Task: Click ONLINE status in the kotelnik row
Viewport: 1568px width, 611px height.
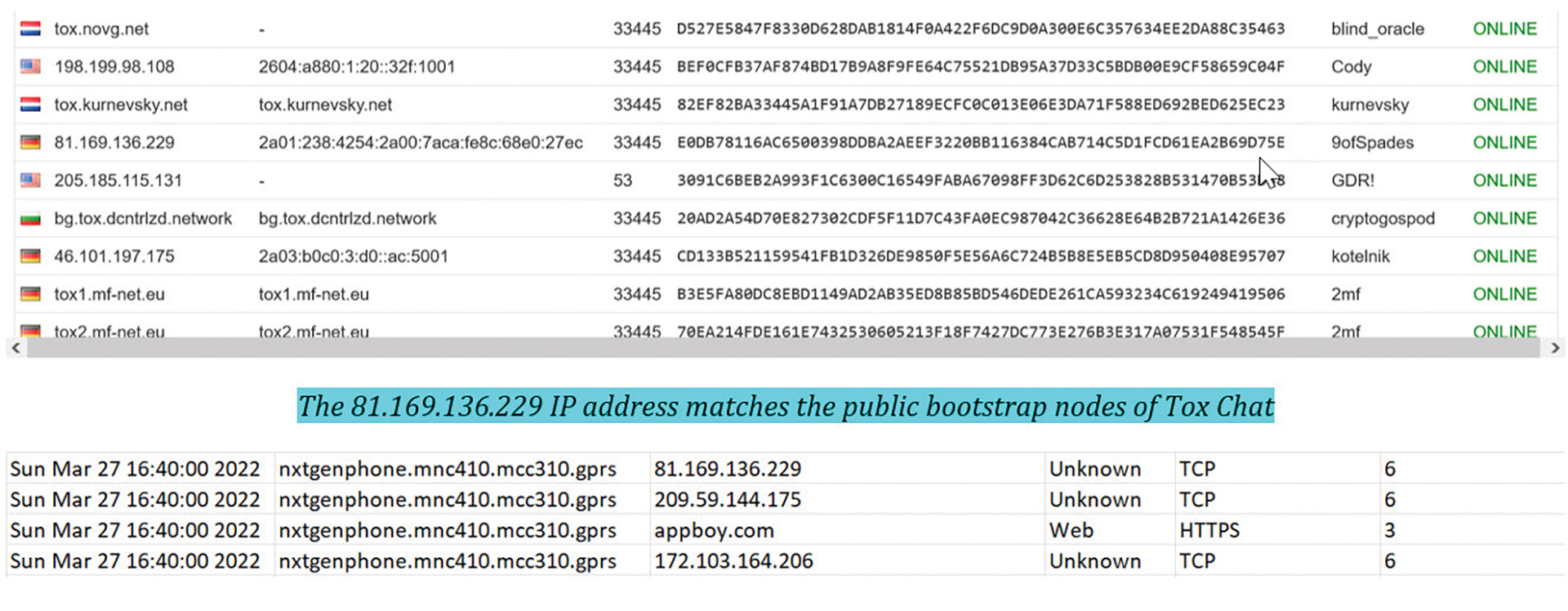Action: pos(1505,256)
